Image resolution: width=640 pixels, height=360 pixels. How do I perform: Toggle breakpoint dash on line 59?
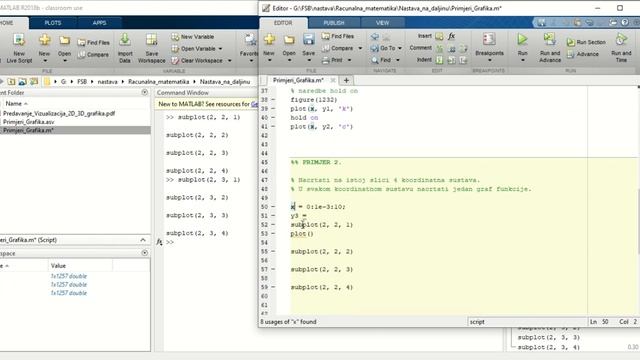(x=273, y=287)
